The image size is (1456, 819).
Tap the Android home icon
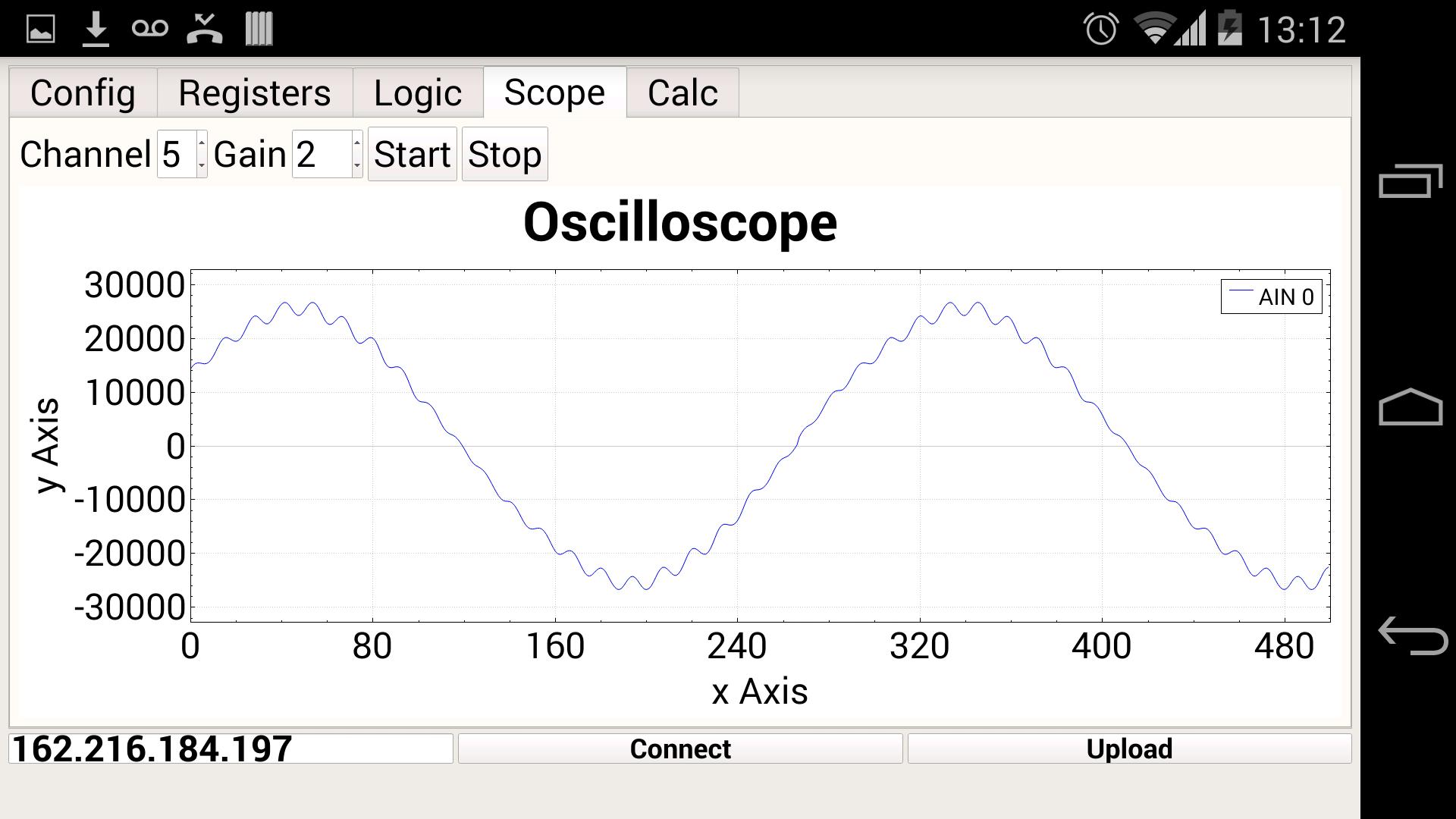1410,407
